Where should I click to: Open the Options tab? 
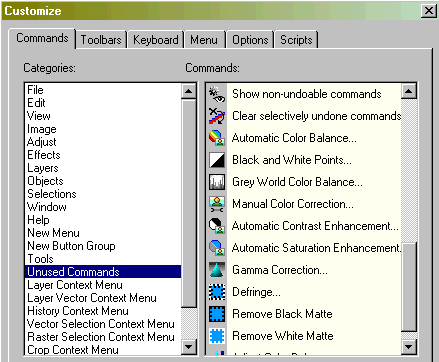tap(250, 40)
